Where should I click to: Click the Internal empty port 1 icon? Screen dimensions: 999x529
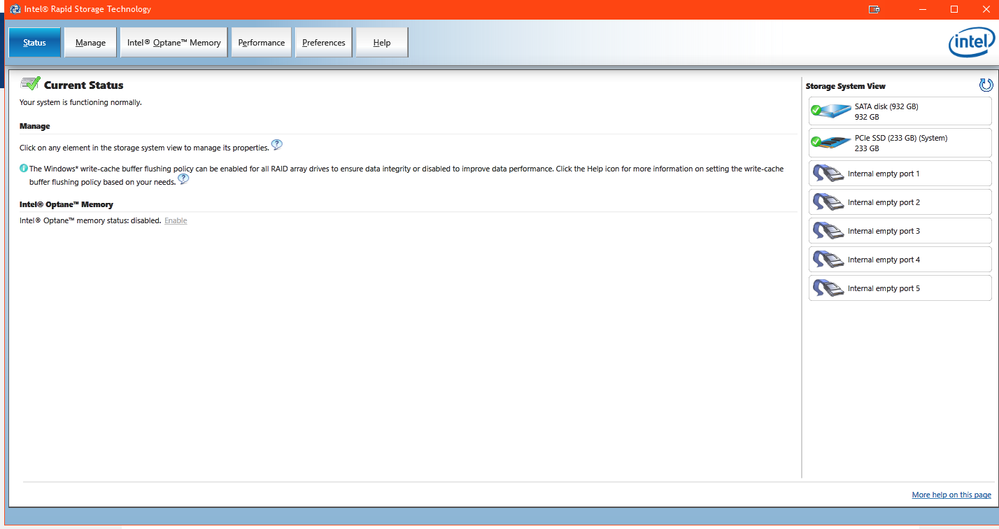[828, 173]
